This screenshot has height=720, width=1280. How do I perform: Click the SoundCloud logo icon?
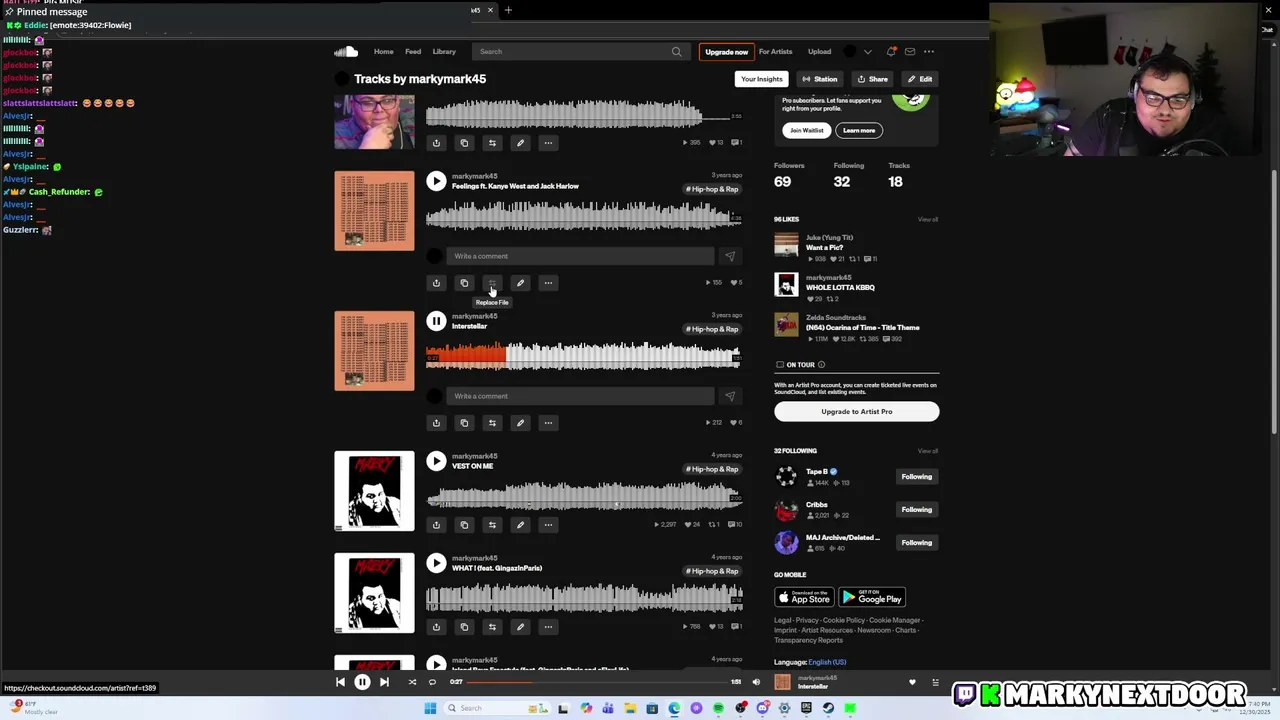point(346,51)
